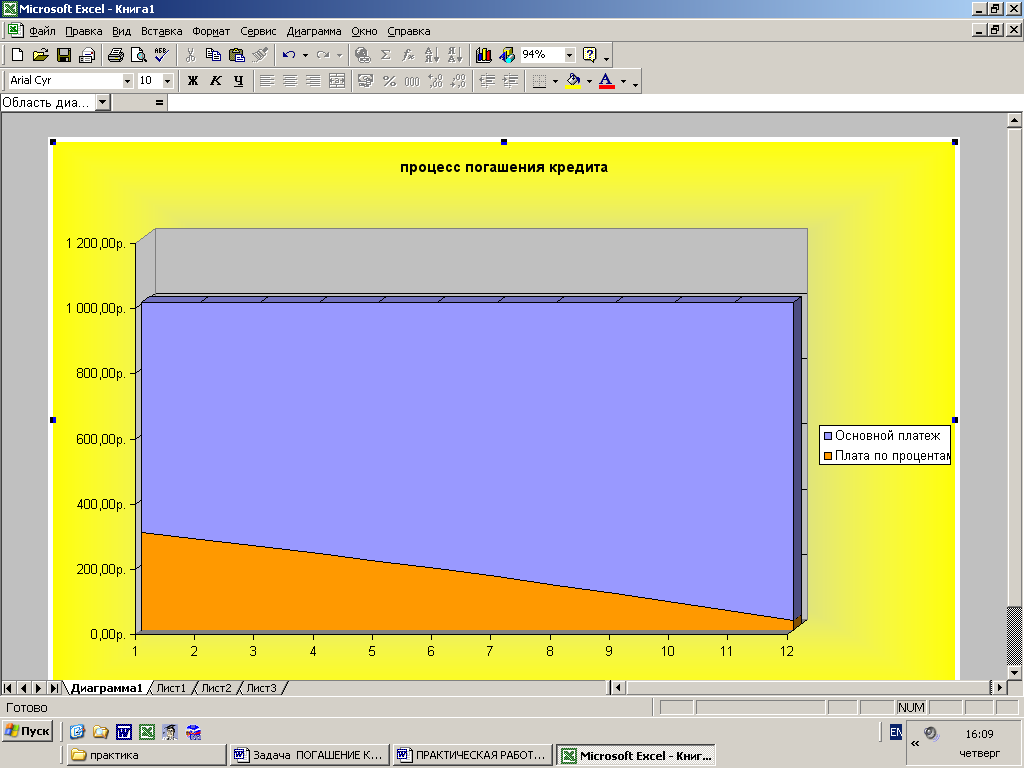
Task: Jump to first sheet with tab scroll button
Action: click(8, 688)
